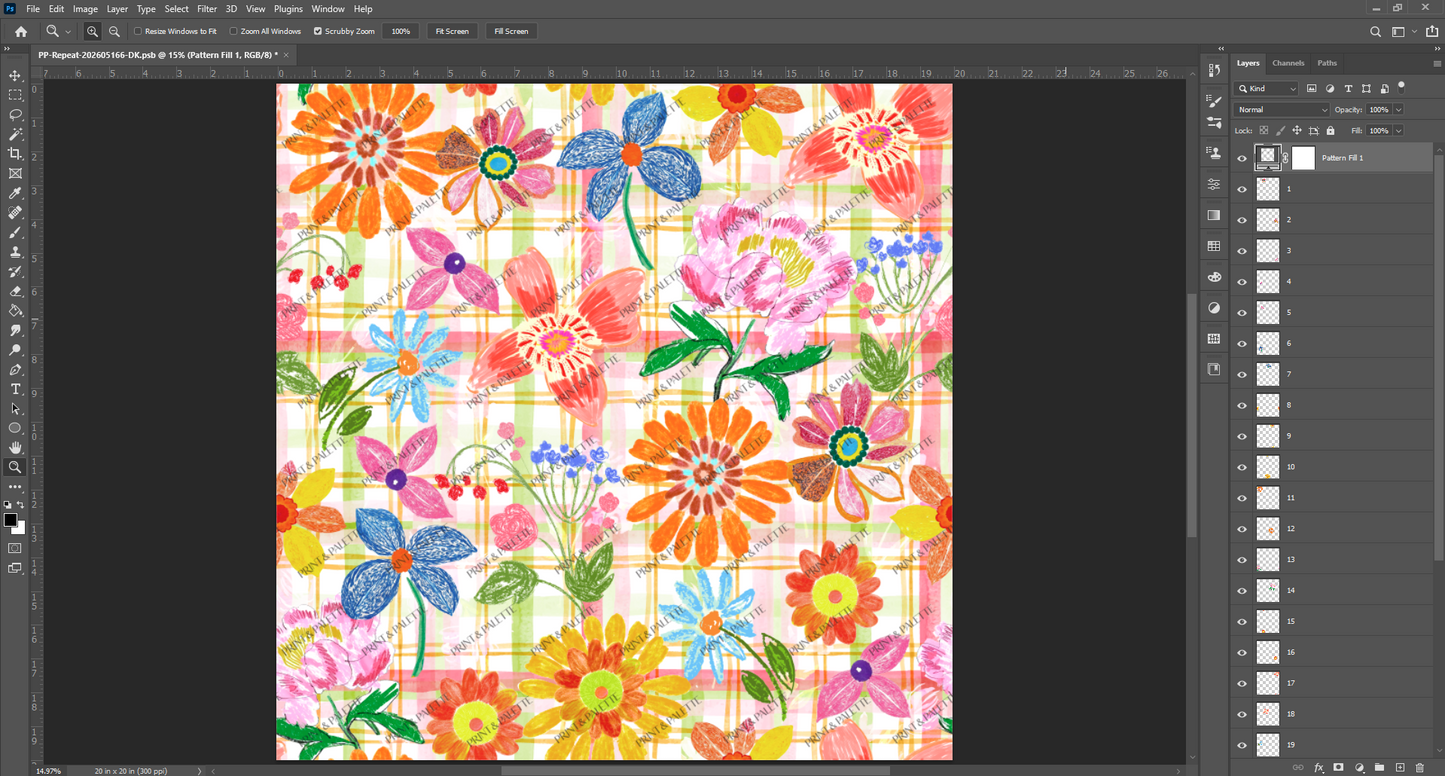The width and height of the screenshot is (1445, 776).
Task: Open the Kind filter dropdown
Action: coord(1267,89)
